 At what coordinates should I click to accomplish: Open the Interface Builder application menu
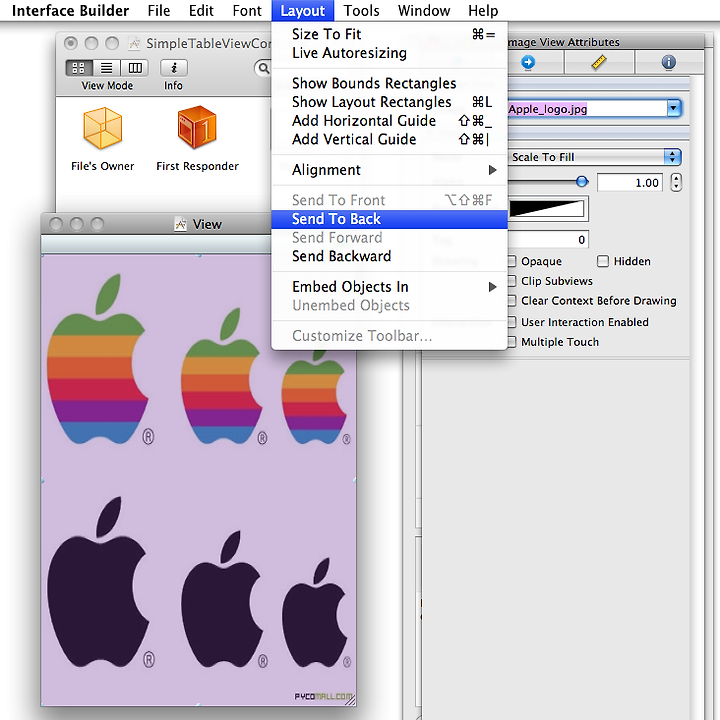70,11
